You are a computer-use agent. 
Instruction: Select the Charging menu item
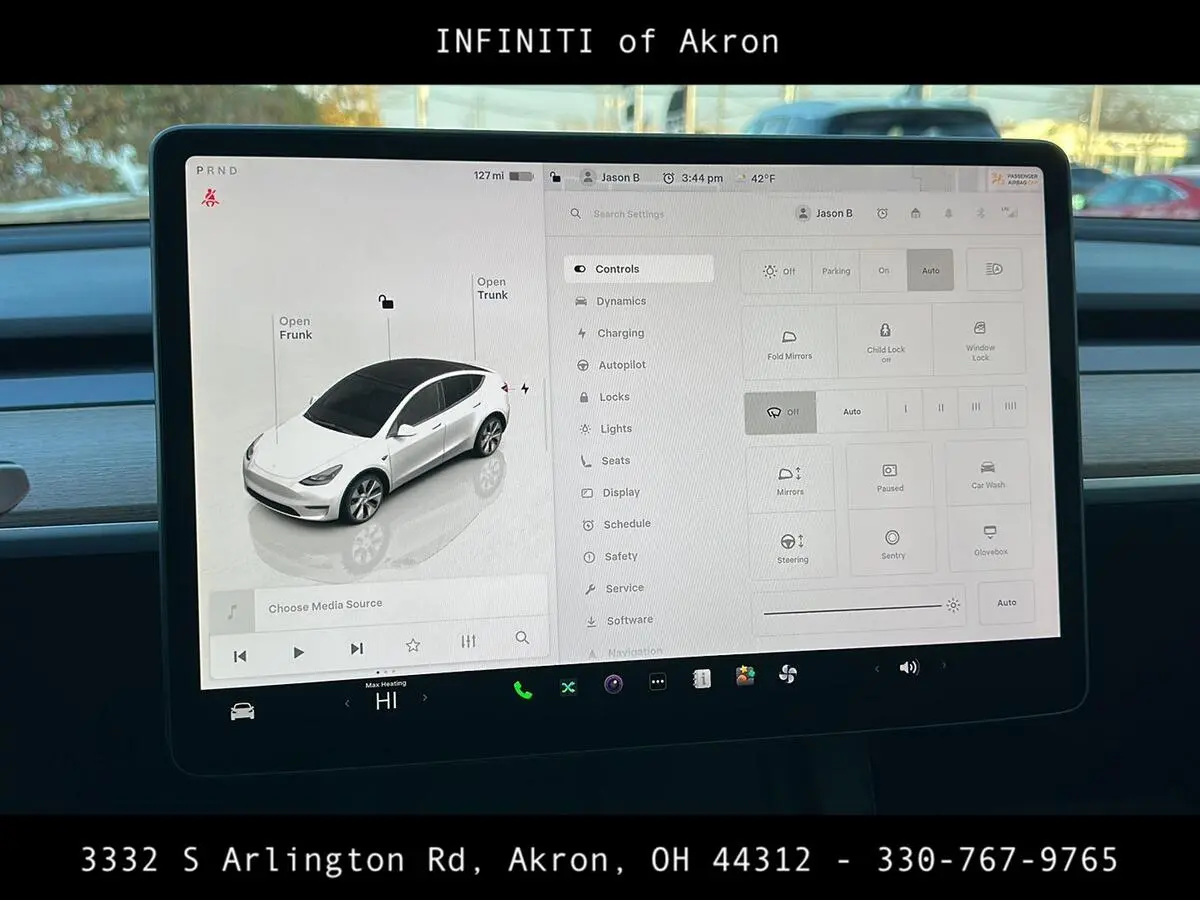point(620,333)
